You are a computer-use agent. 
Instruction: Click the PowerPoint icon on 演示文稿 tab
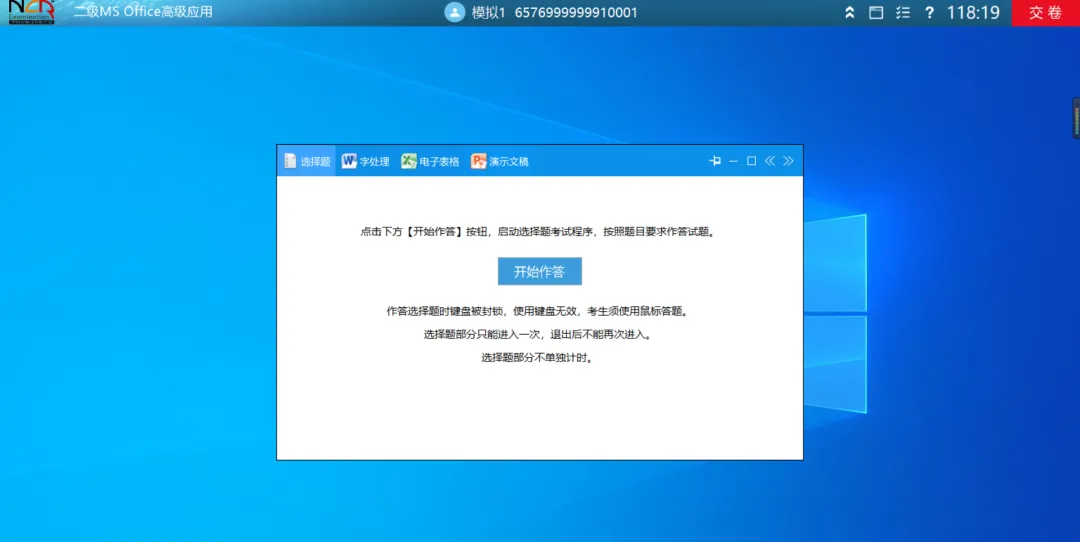[x=479, y=161]
